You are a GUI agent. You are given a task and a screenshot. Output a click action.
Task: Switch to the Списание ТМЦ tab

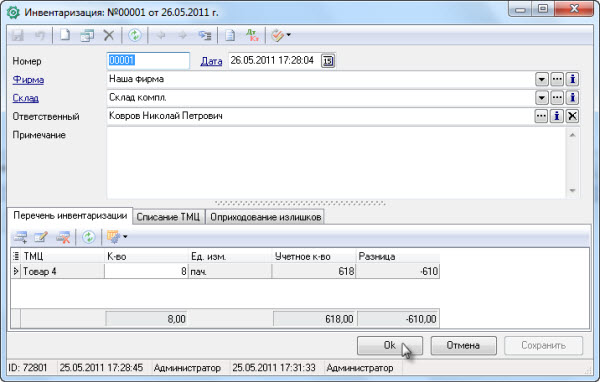tap(168, 217)
